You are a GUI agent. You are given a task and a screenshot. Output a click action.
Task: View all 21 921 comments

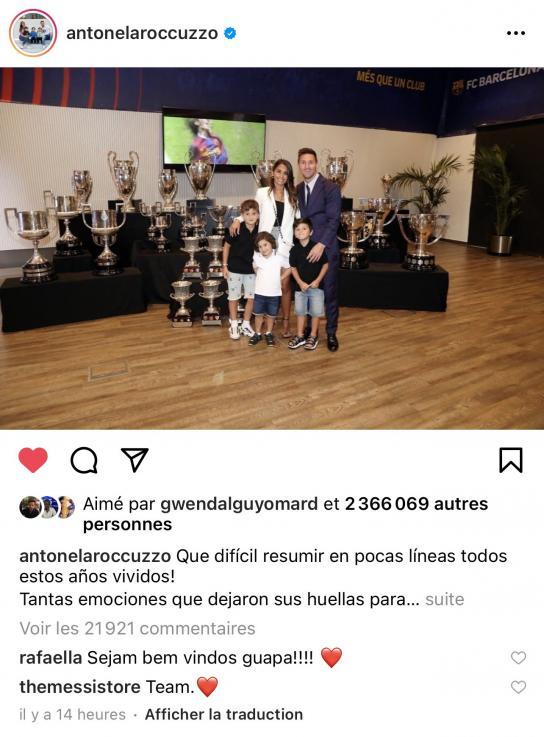137,628
